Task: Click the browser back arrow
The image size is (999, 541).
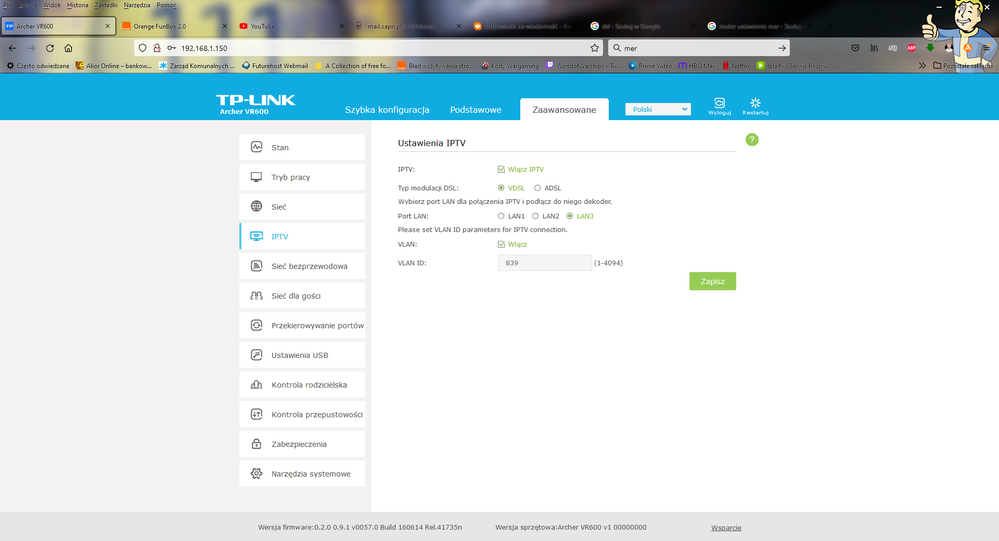Action: tap(12, 48)
